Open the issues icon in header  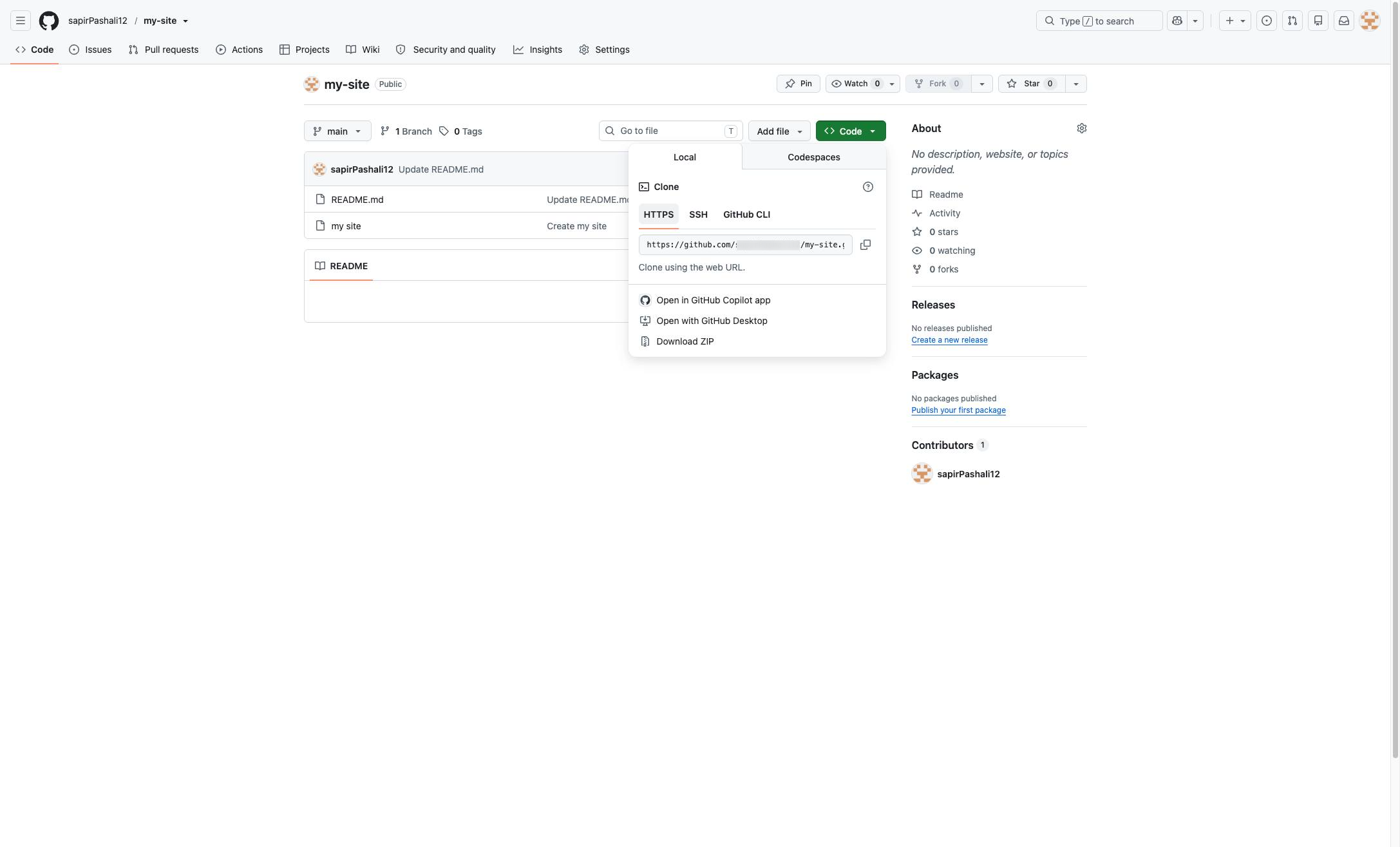tap(1267, 21)
